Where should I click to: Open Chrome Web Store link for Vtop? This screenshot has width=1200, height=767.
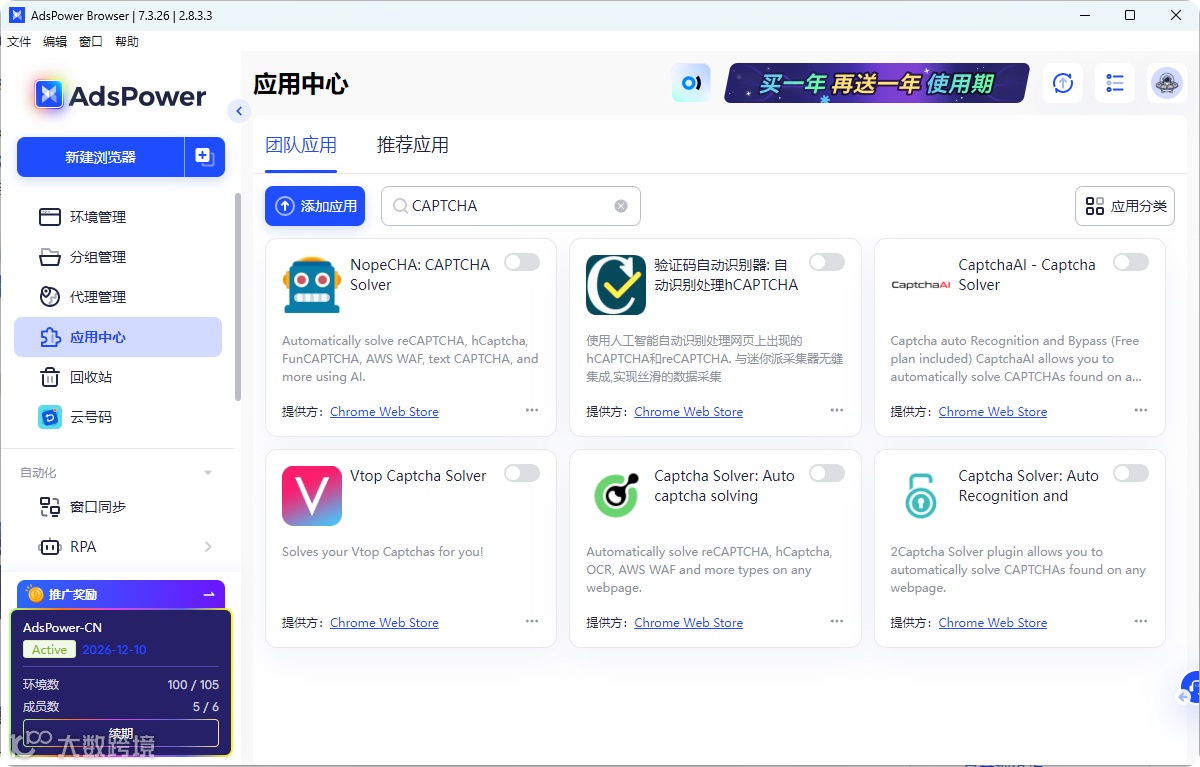tap(384, 623)
